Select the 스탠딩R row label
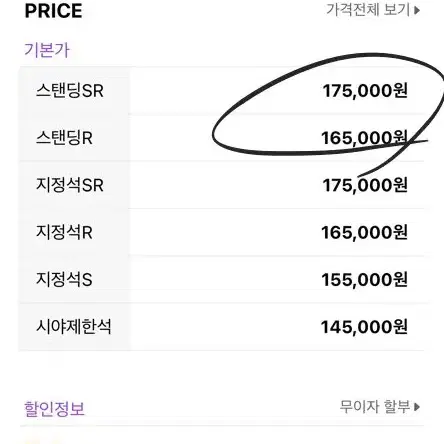 pyautogui.click(x=64, y=138)
